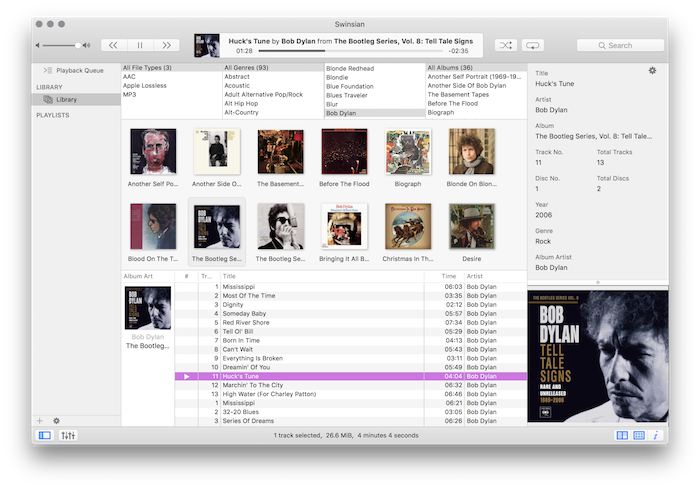Toggle shuffle playback
The image size is (700, 489).
click(506, 45)
